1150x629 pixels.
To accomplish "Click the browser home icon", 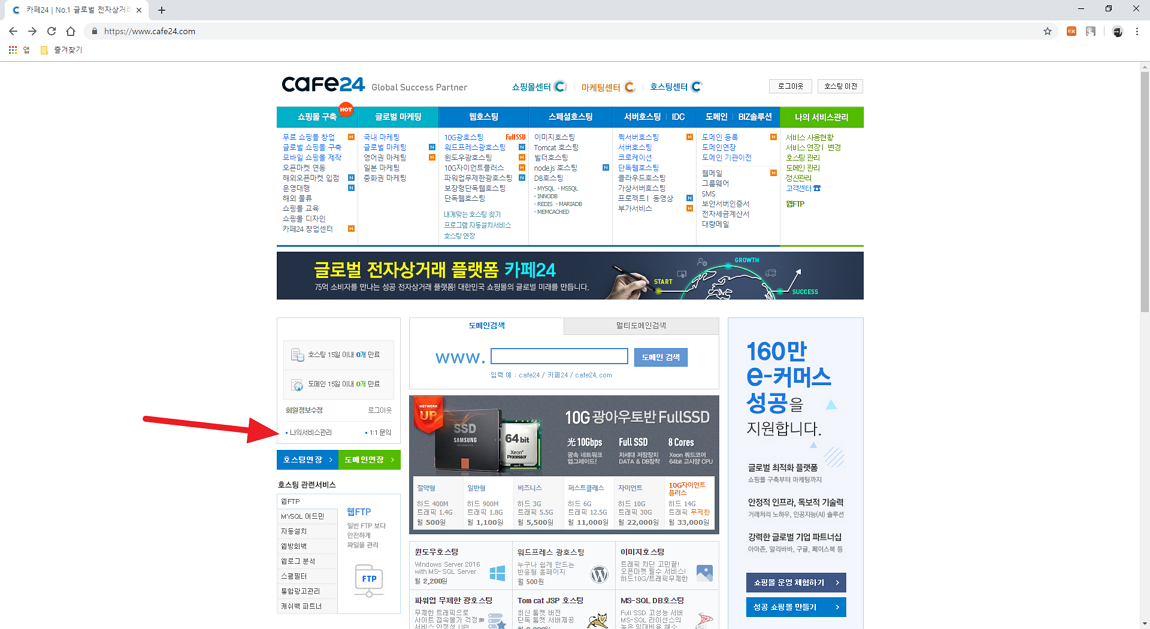I will [x=70, y=32].
